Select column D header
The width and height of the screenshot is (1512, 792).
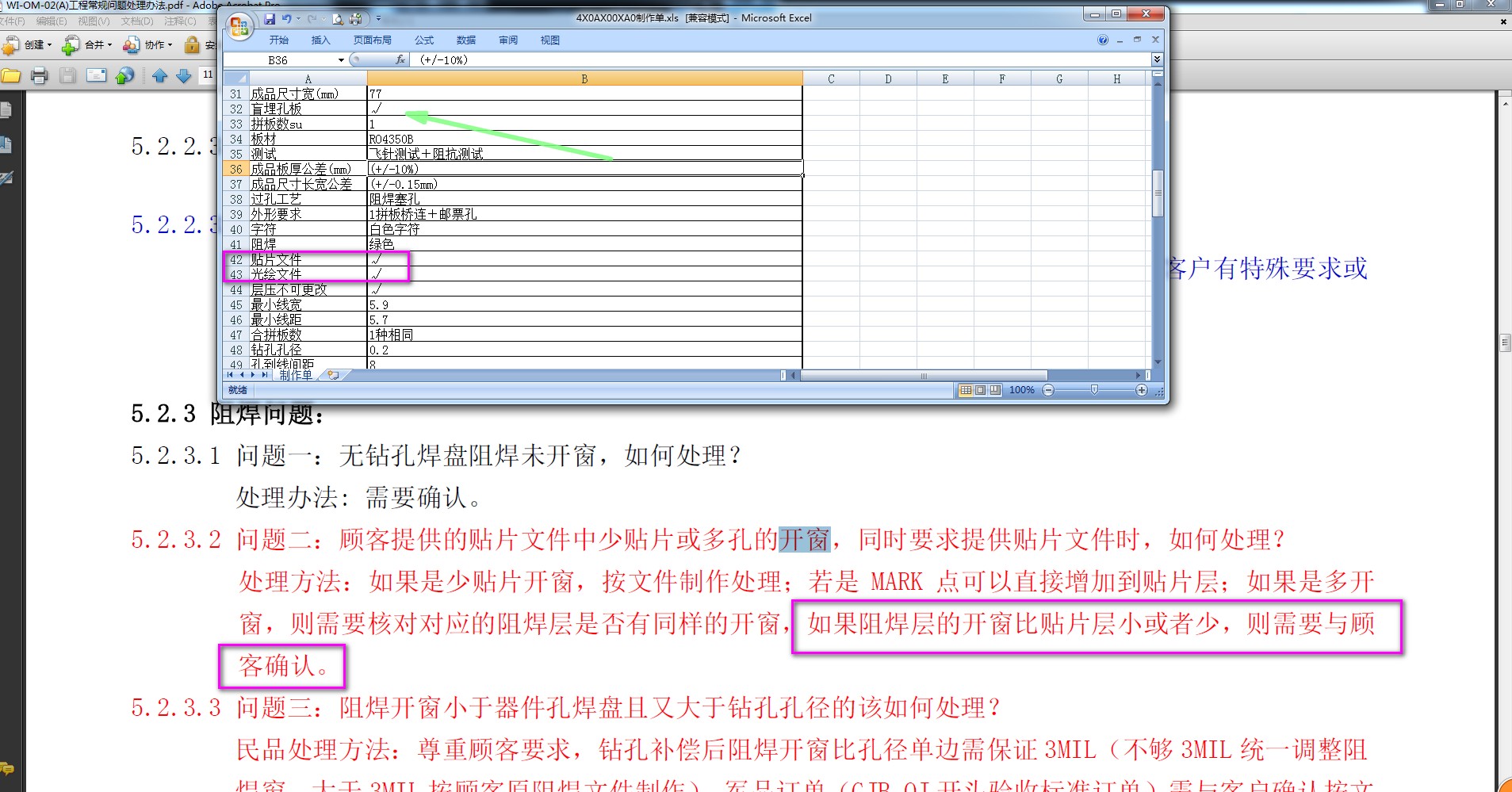point(888,78)
